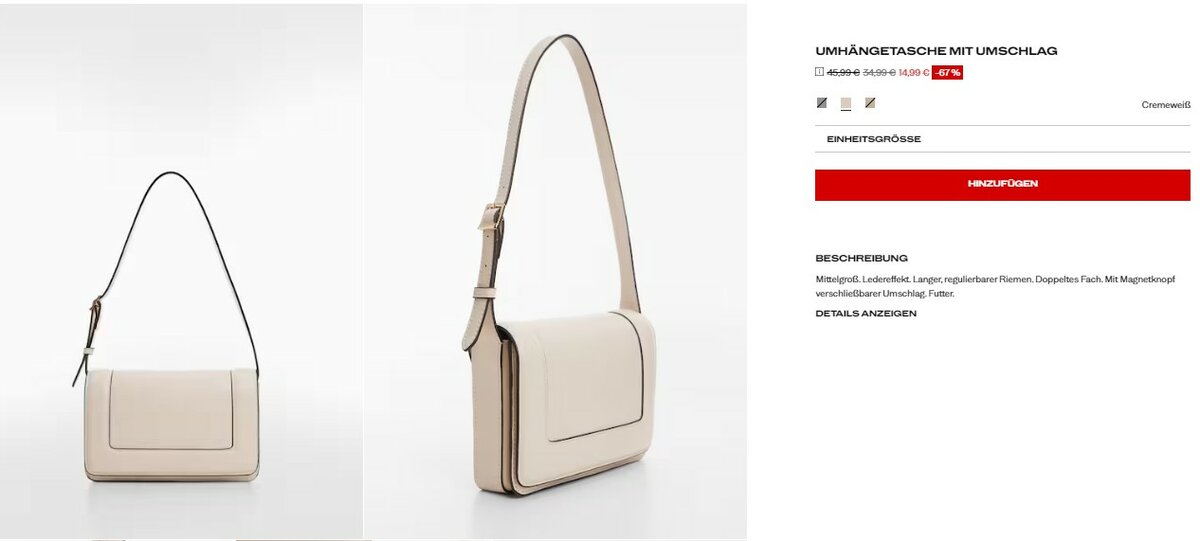The image size is (1200, 541).
Task: Add the bag with the Hinzufügen button
Action: click(x=1002, y=185)
